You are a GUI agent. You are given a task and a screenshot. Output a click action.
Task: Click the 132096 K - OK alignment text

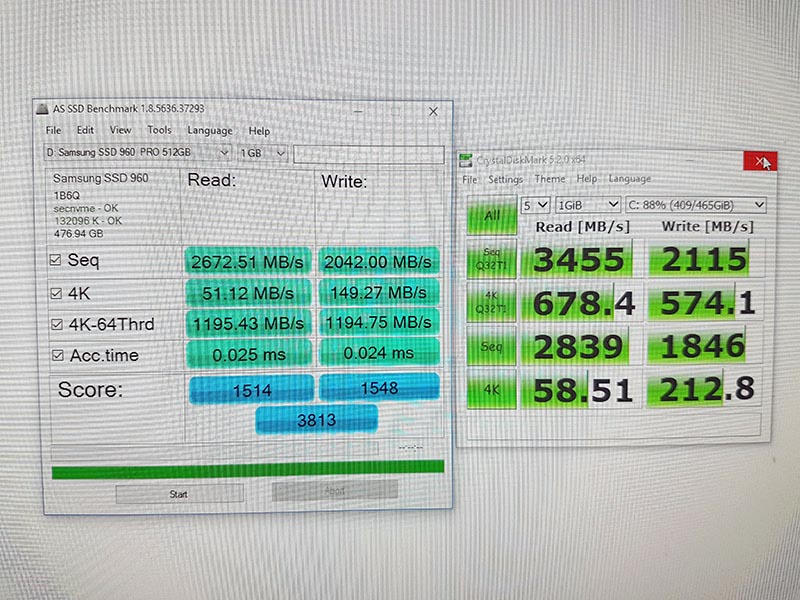[88, 221]
